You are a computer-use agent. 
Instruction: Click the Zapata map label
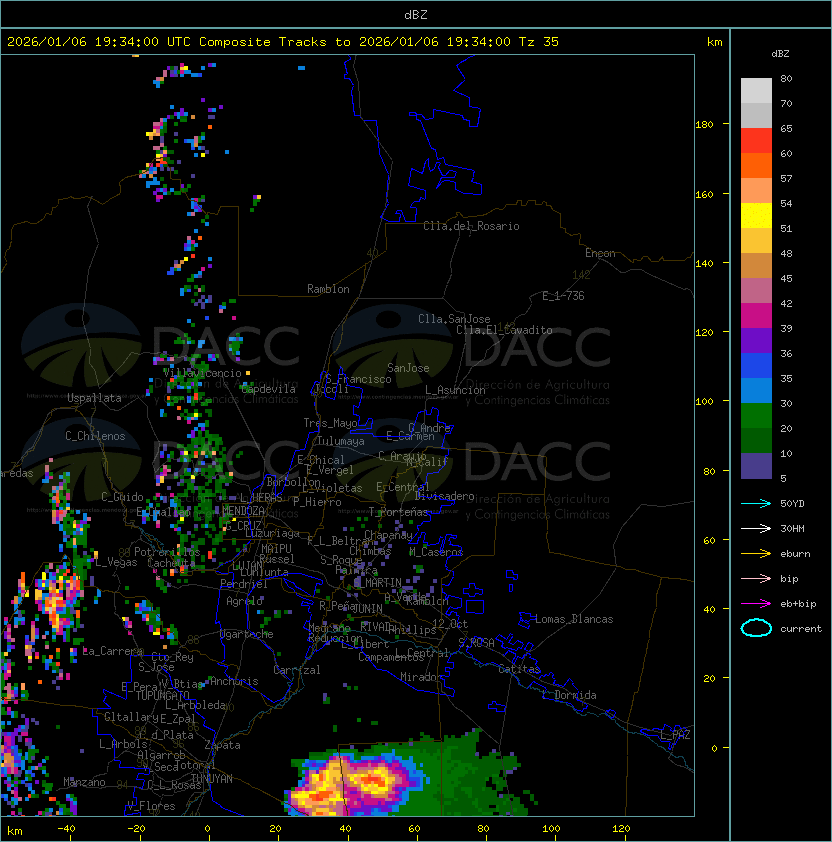click(222, 745)
